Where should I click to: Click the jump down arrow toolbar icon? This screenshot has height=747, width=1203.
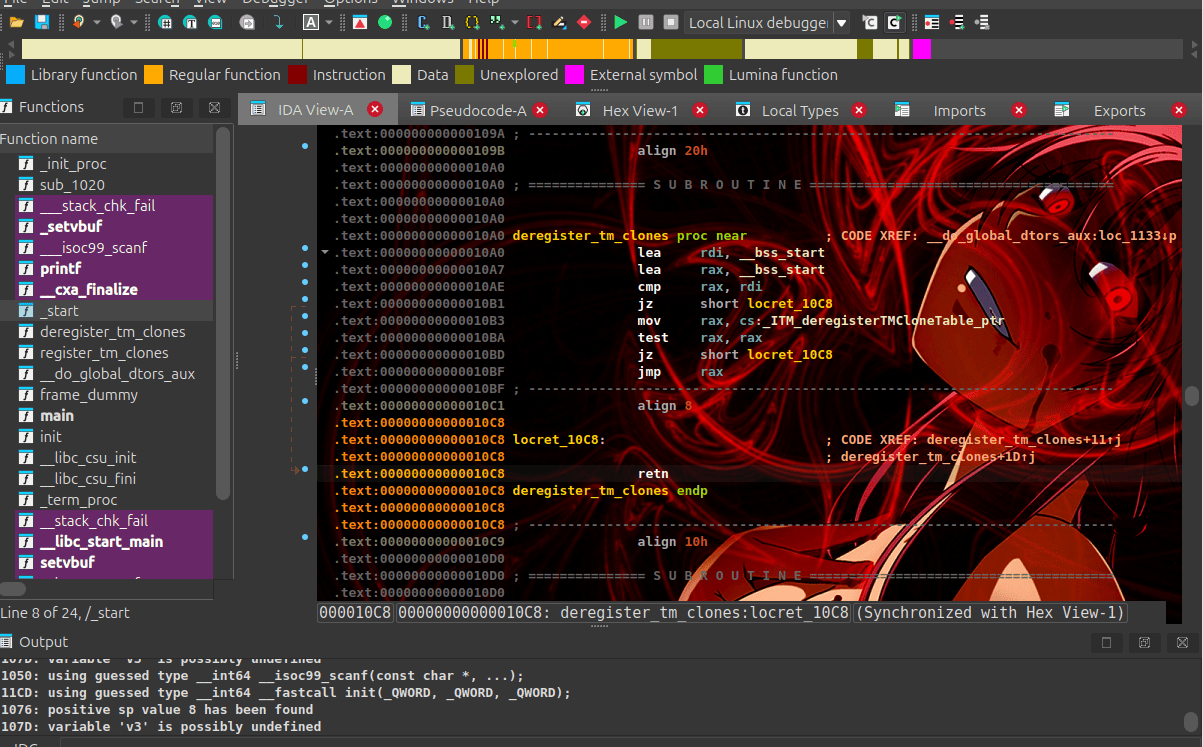click(x=278, y=22)
